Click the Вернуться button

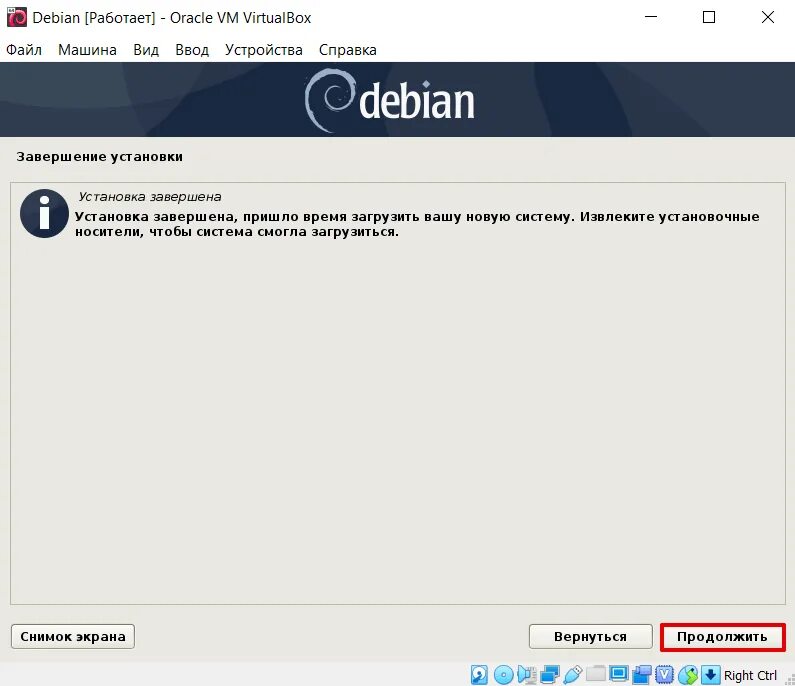[591, 637]
